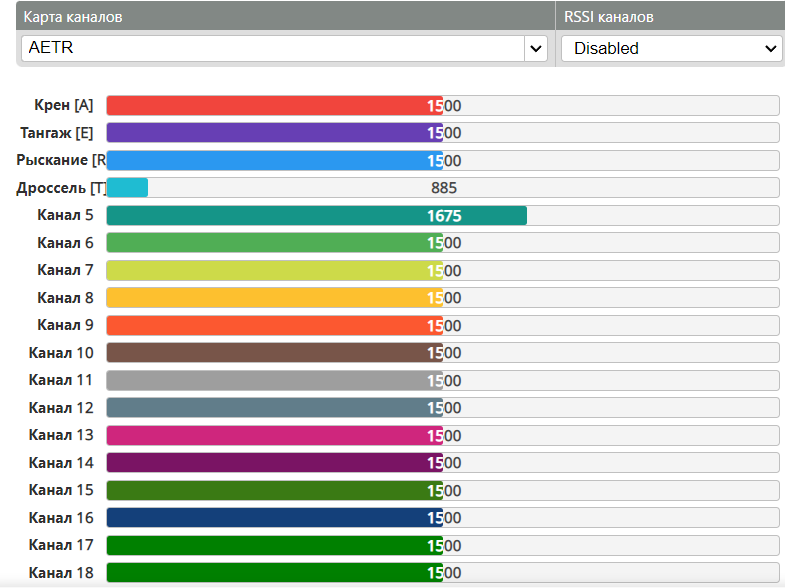Open the RSSI channel Disabled dropdown
The height and width of the screenshot is (588, 785).
click(671, 48)
